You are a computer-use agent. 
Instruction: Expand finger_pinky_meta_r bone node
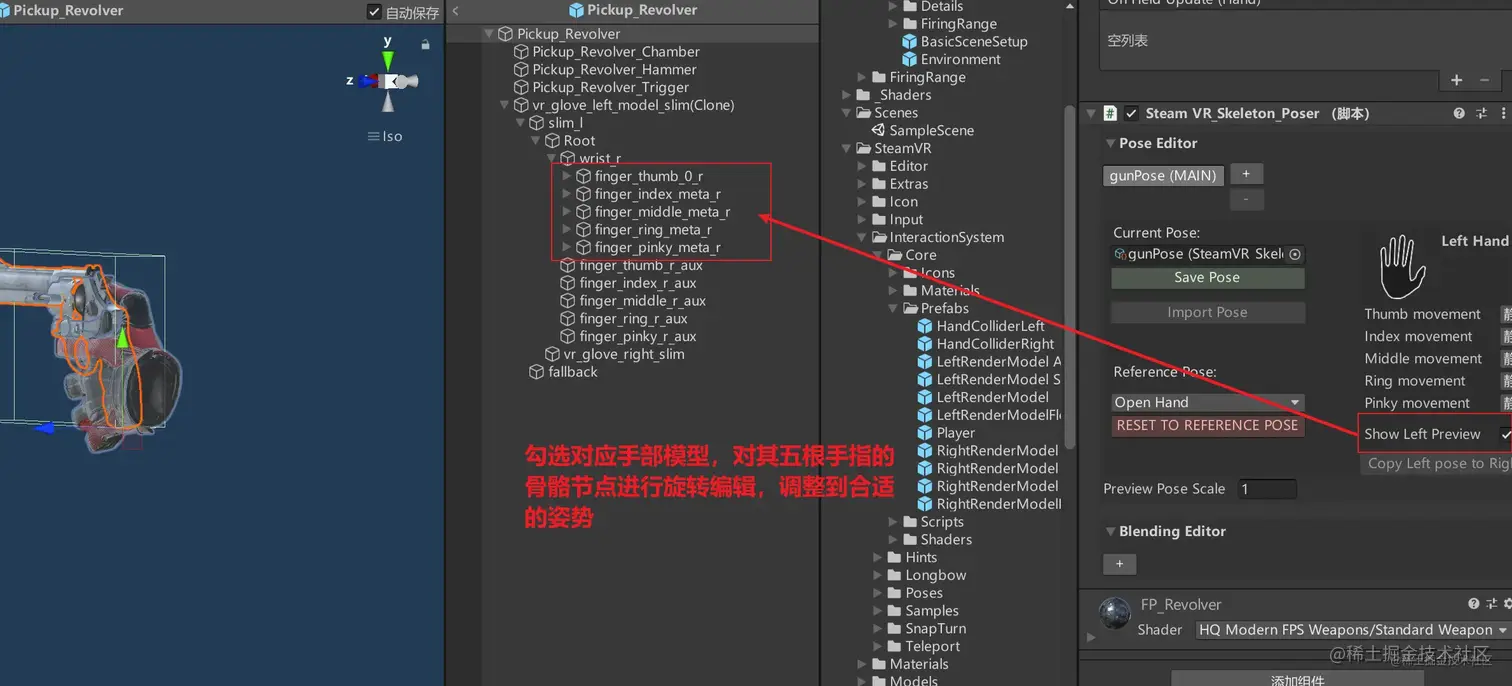pyautogui.click(x=567, y=247)
